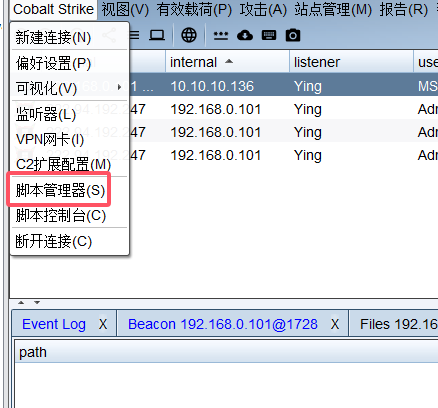Open the keystrokes keyboard icon

(269, 35)
